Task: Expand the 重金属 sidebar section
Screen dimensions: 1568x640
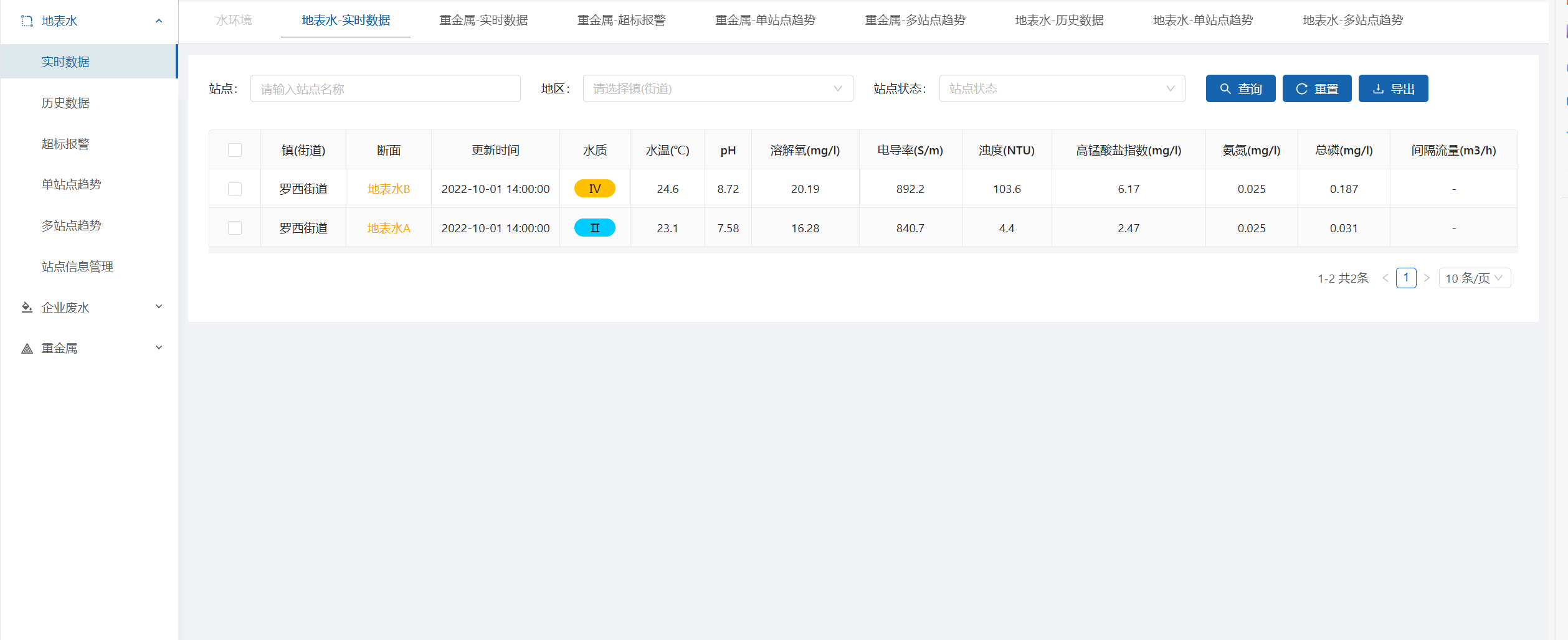Action: [x=159, y=348]
